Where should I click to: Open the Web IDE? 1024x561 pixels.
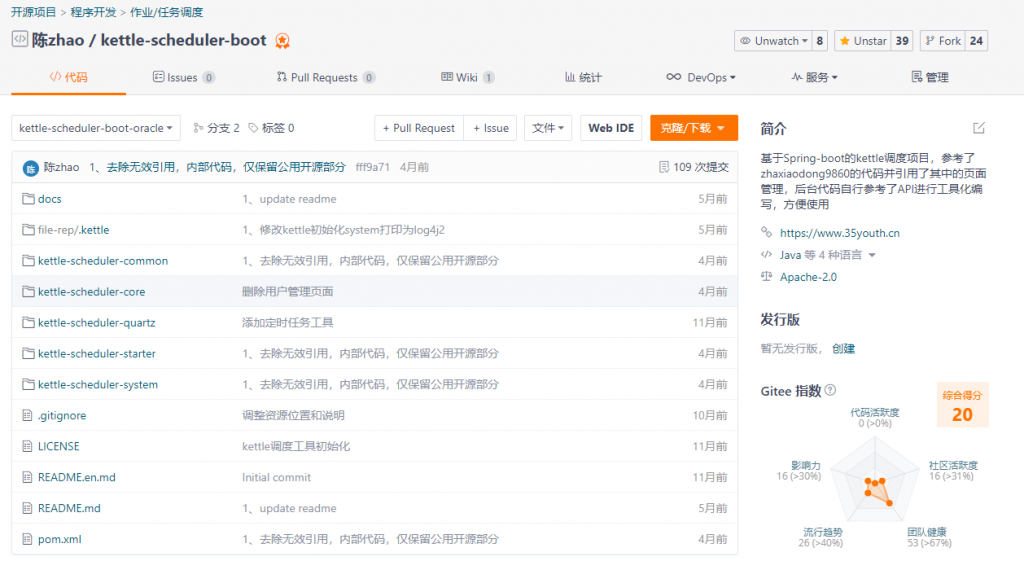[611, 128]
